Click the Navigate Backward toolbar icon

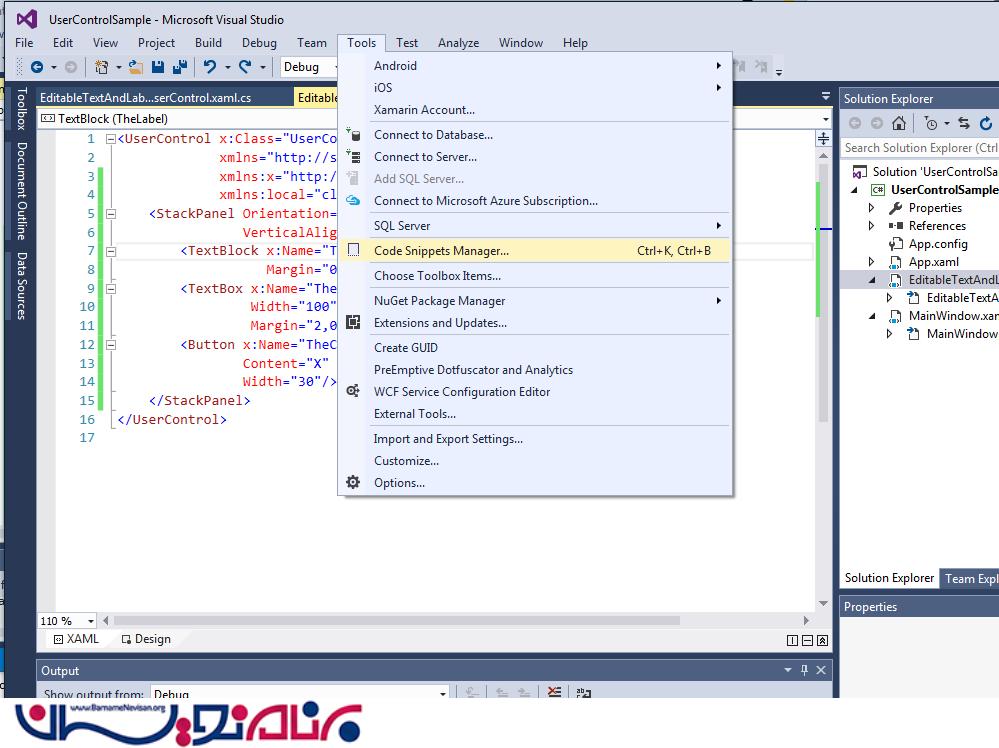[37, 67]
